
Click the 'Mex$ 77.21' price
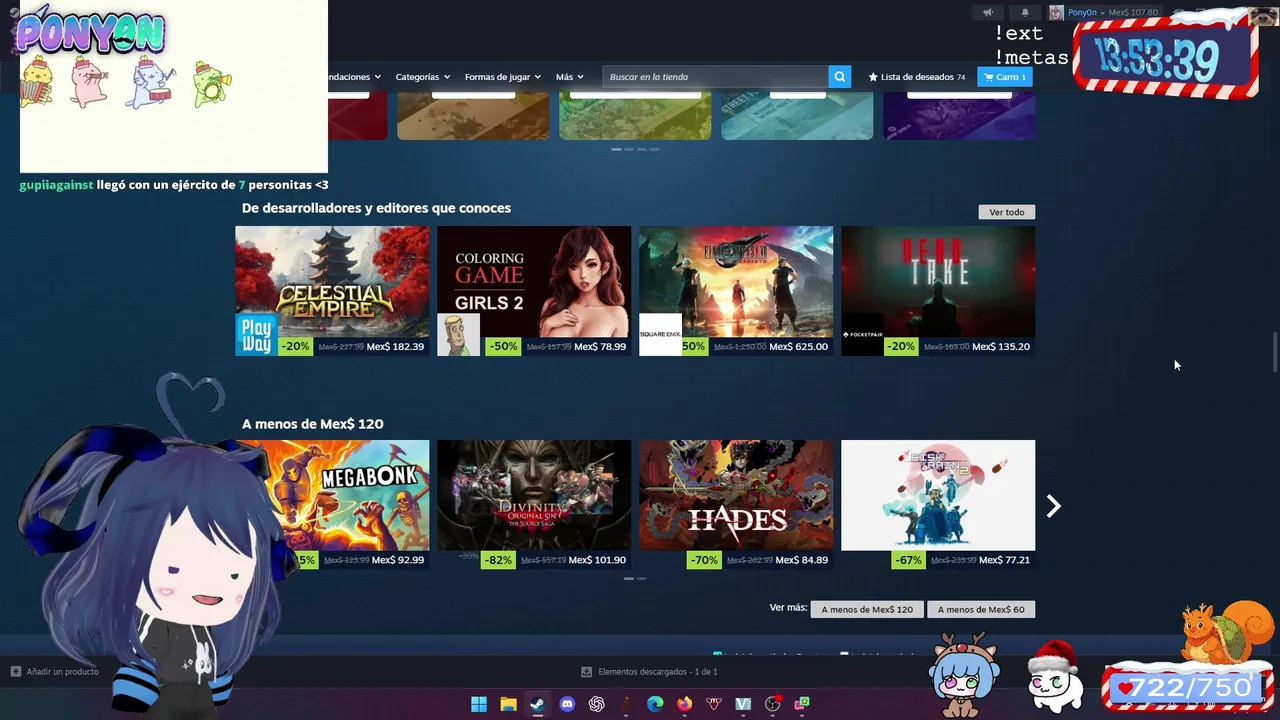click(1003, 560)
